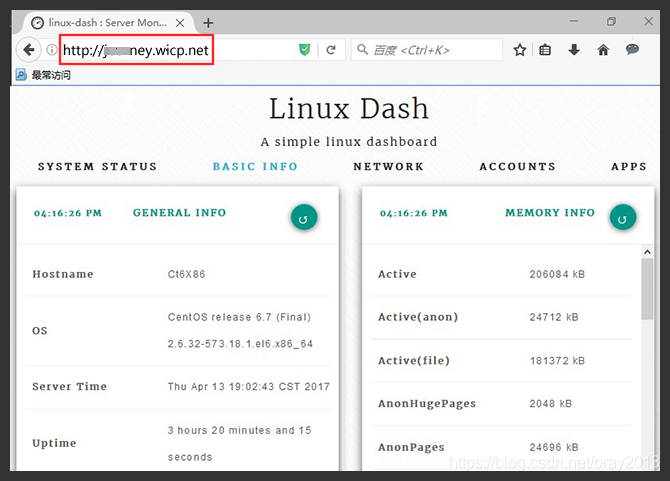The width and height of the screenshot is (670, 481).
Task: Open chat bubble icon in toolbar
Action: [632, 50]
